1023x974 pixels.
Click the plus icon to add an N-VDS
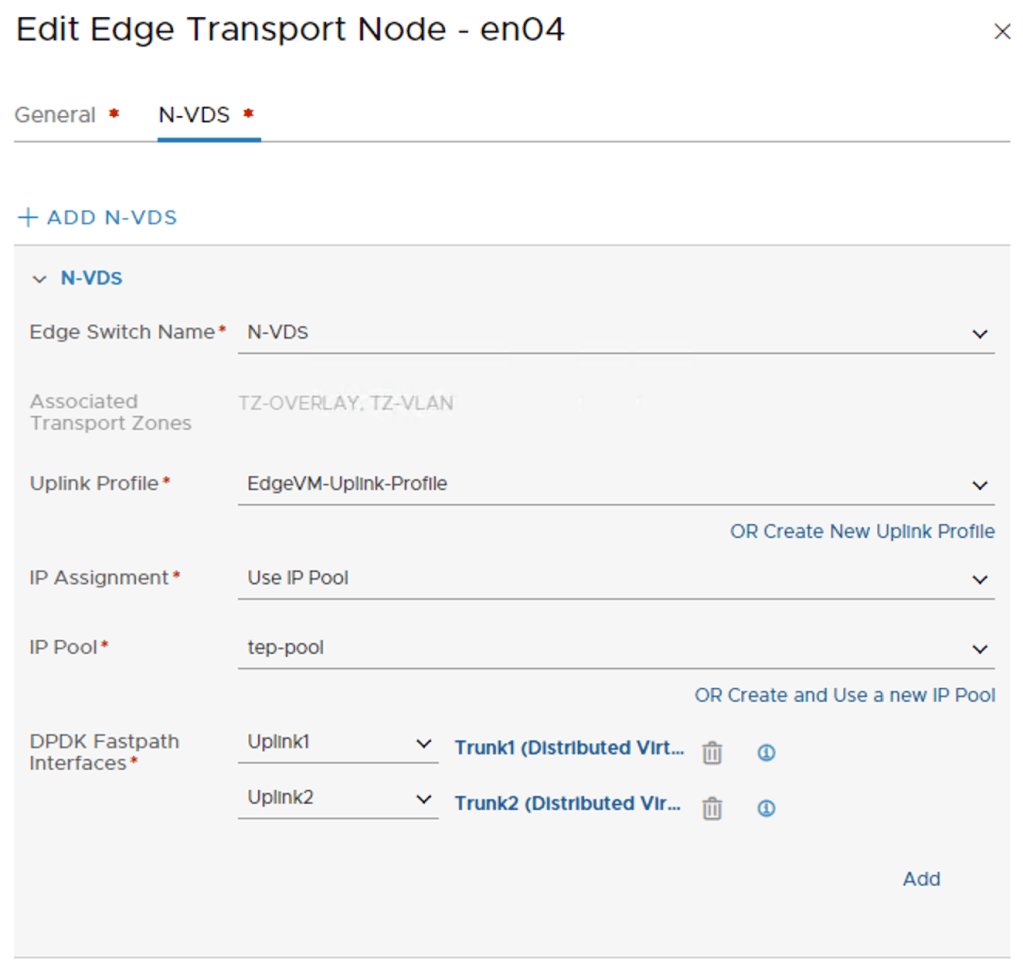point(27,217)
